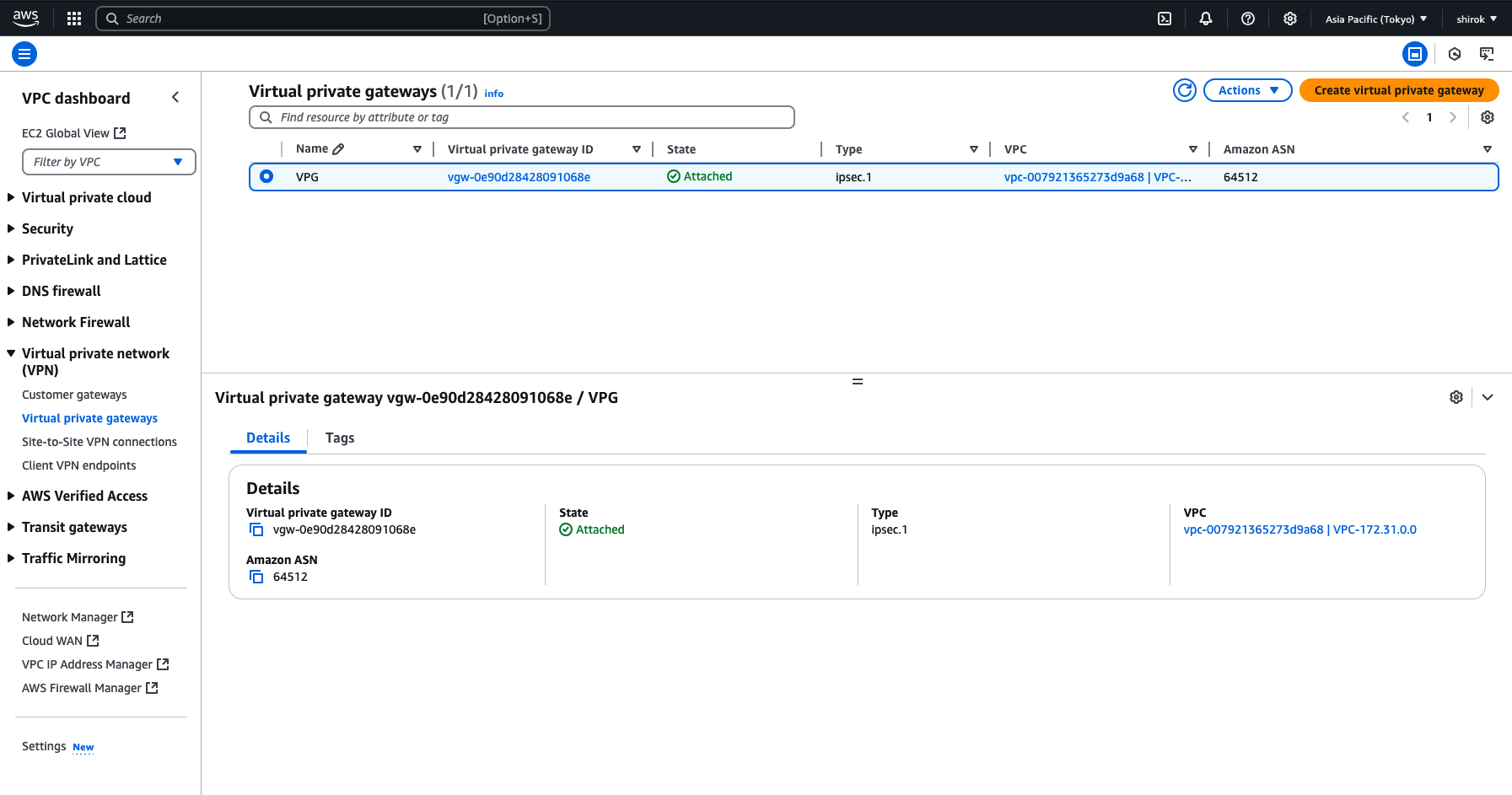The height and width of the screenshot is (795, 1512).
Task: Open Site-to-Site VPN connections page
Action: click(x=99, y=441)
